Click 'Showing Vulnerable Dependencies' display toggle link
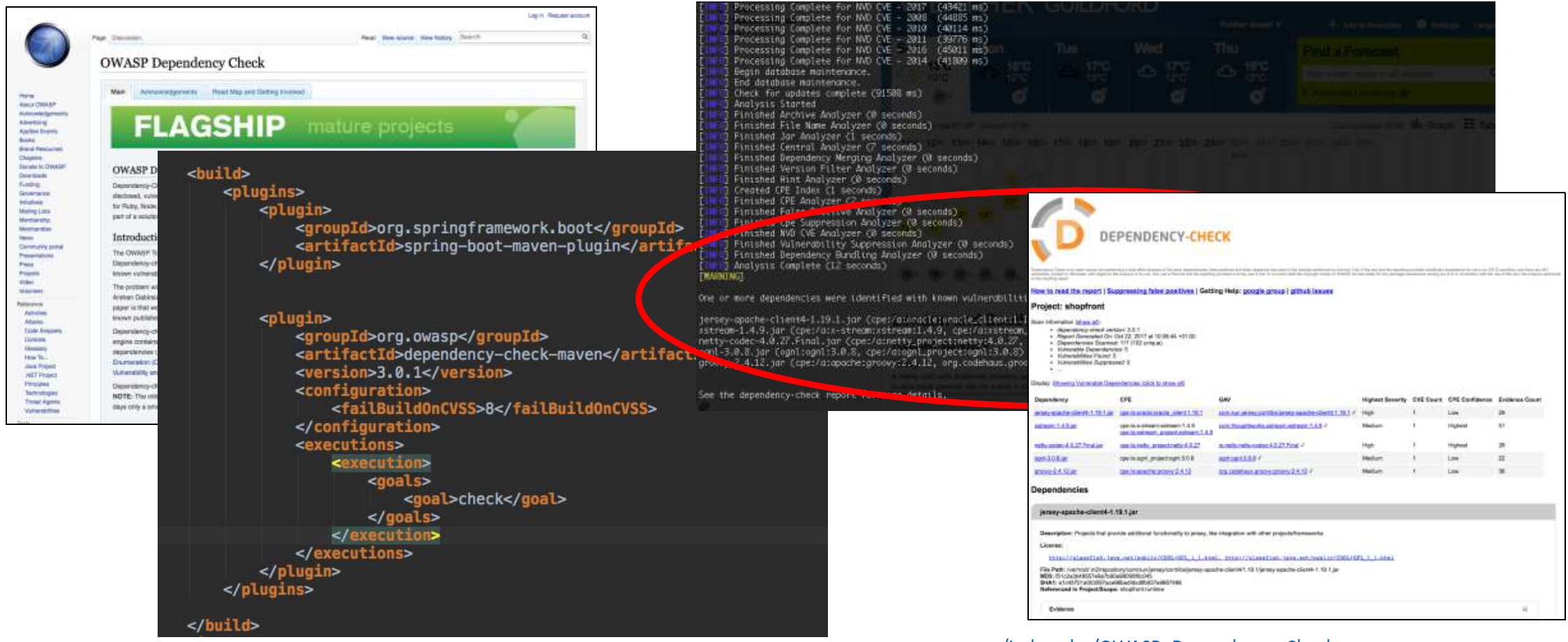1568x642 pixels. click(x=1118, y=383)
